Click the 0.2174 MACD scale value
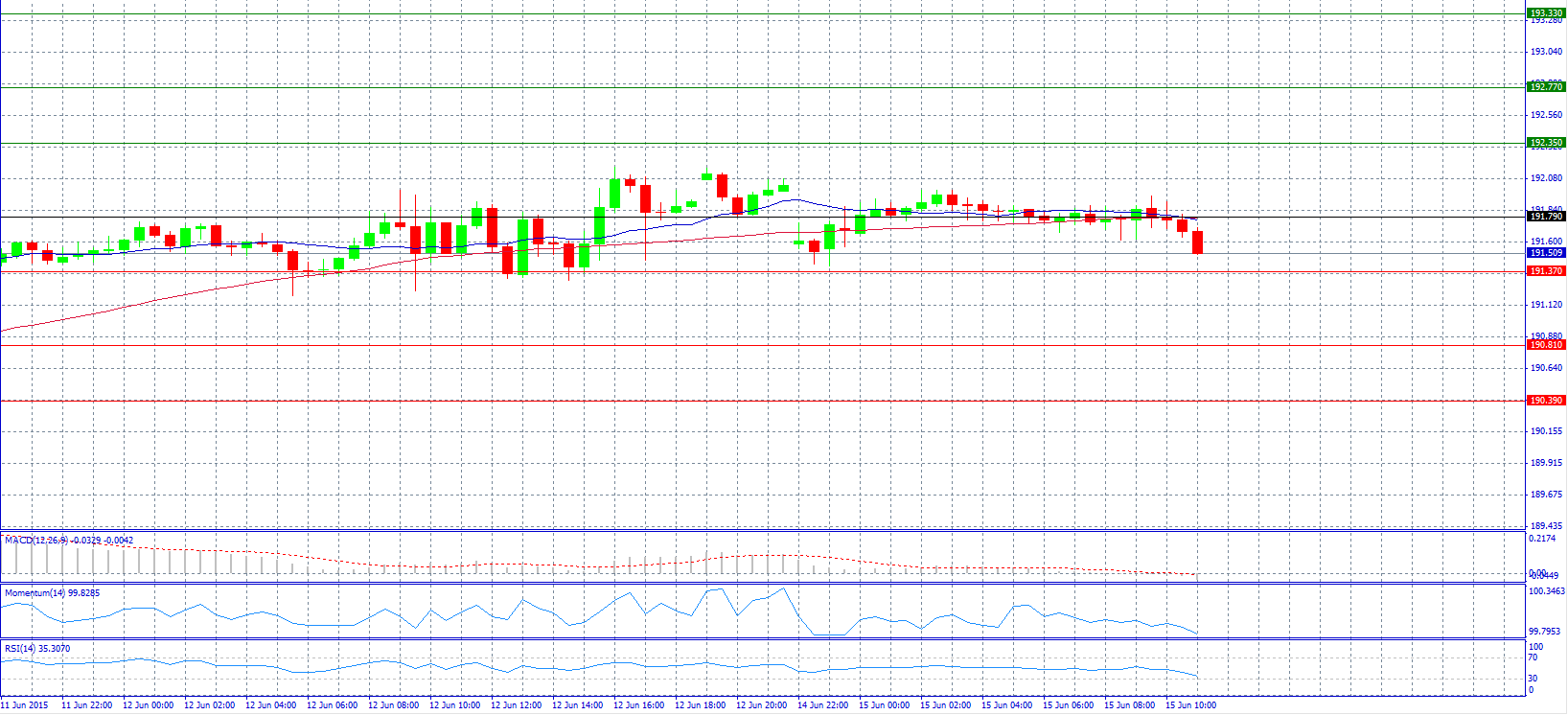The width and height of the screenshot is (1568, 715). click(1543, 539)
